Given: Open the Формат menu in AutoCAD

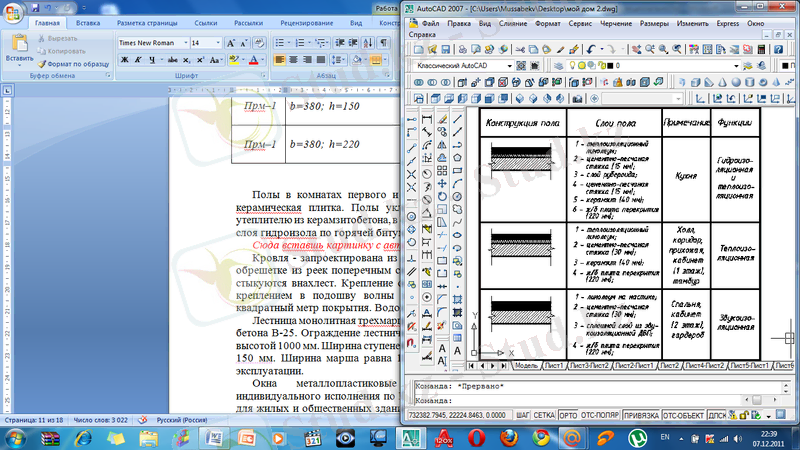Looking at the screenshot, I should [547, 22].
